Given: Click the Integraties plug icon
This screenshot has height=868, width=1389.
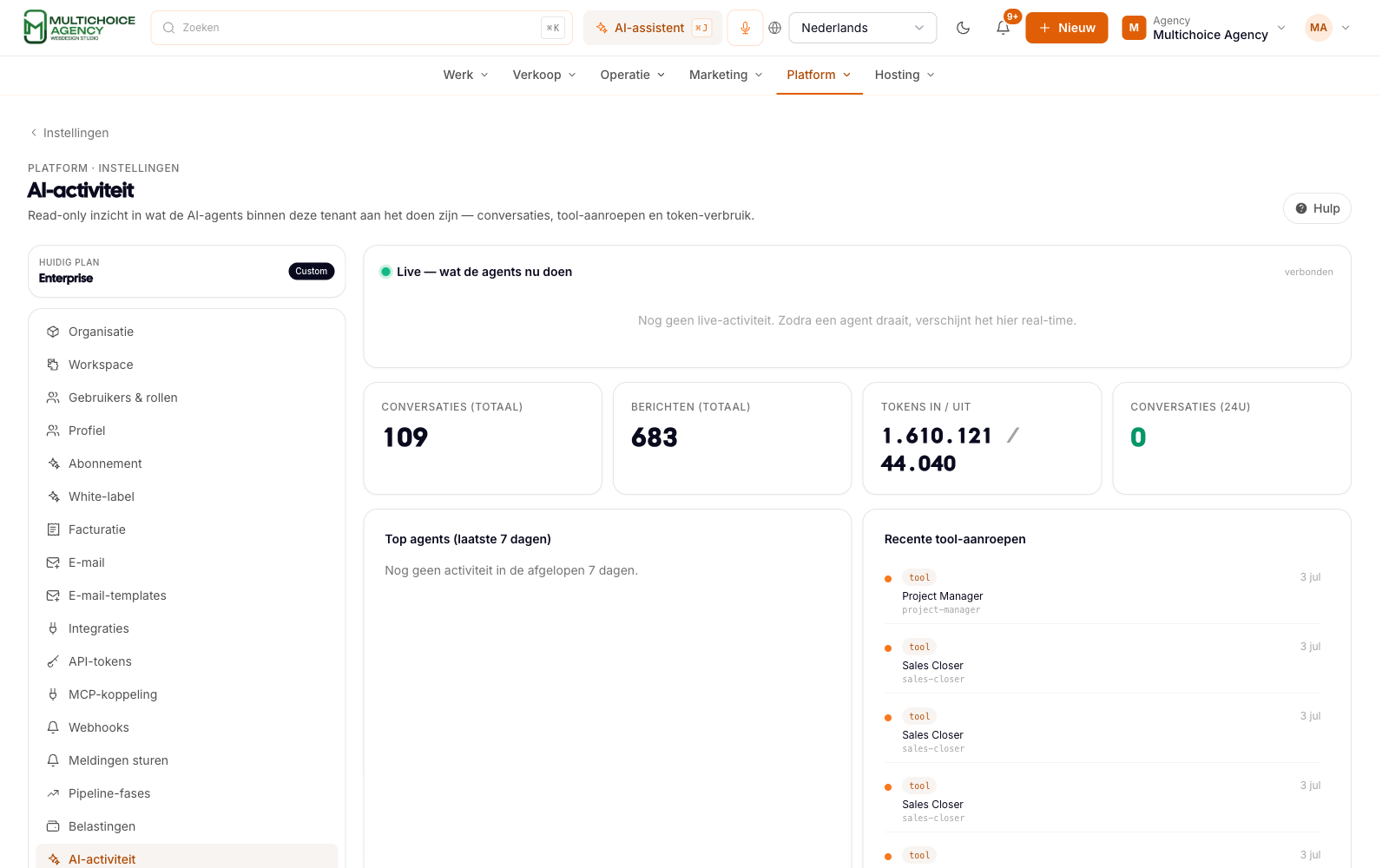Looking at the screenshot, I should coord(53,628).
